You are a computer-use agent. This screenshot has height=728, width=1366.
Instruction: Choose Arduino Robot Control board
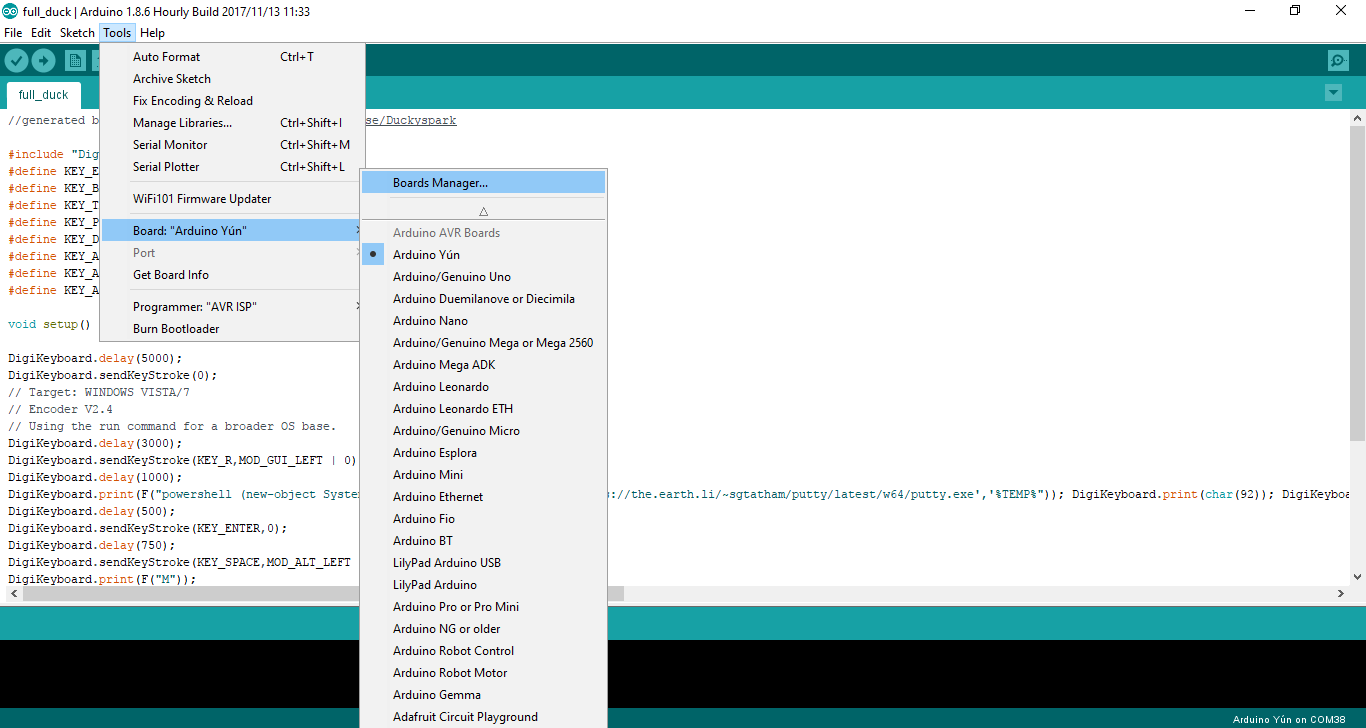[483, 651]
